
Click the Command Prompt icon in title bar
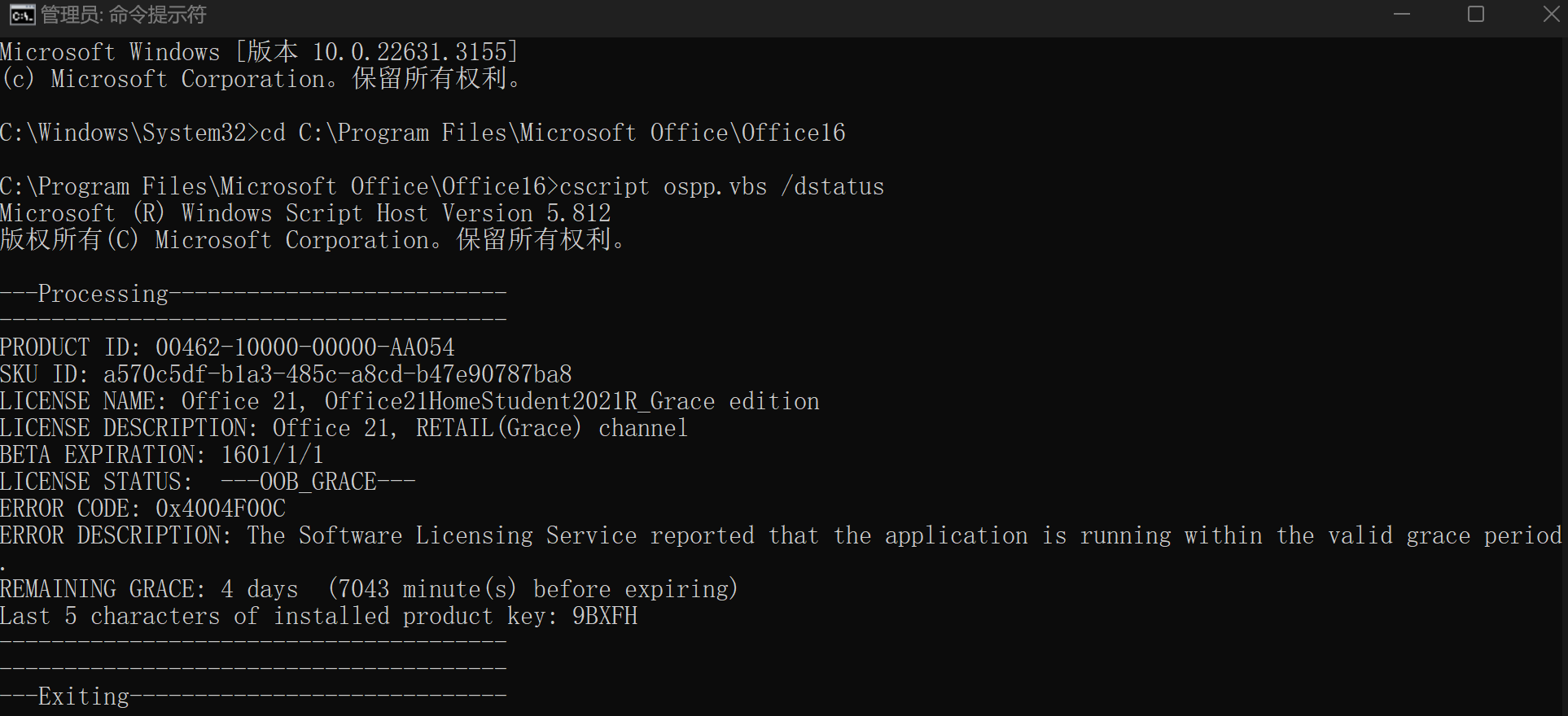22,15
